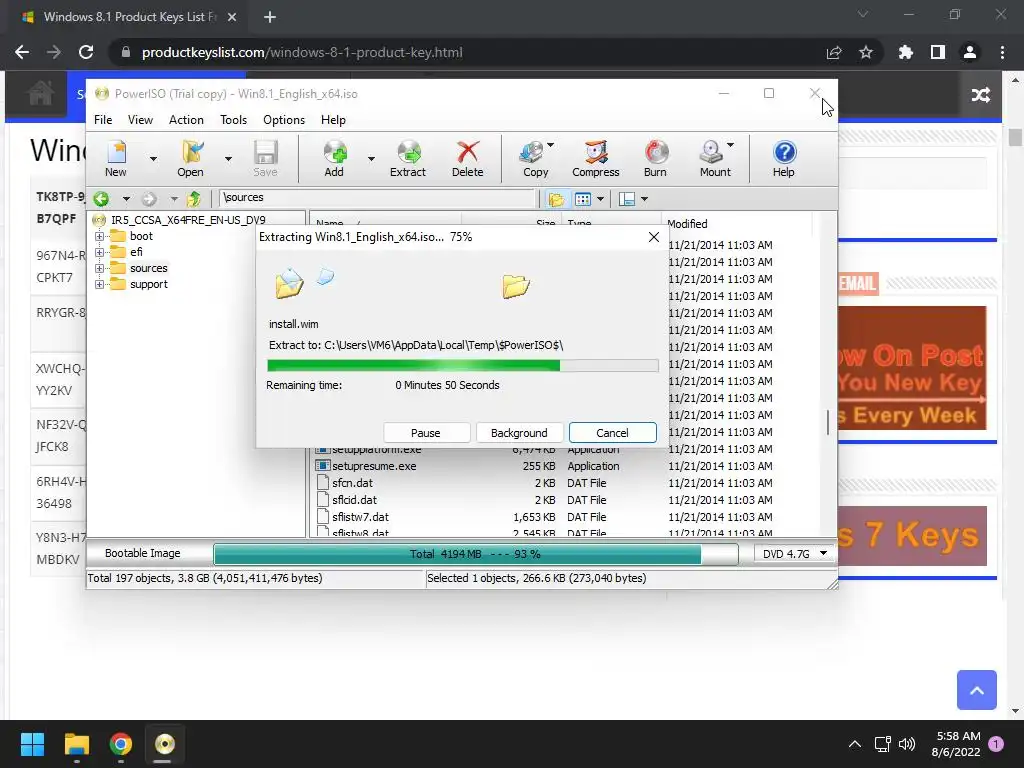
Task: Click the Mount toolbar icon
Action: pos(712,158)
